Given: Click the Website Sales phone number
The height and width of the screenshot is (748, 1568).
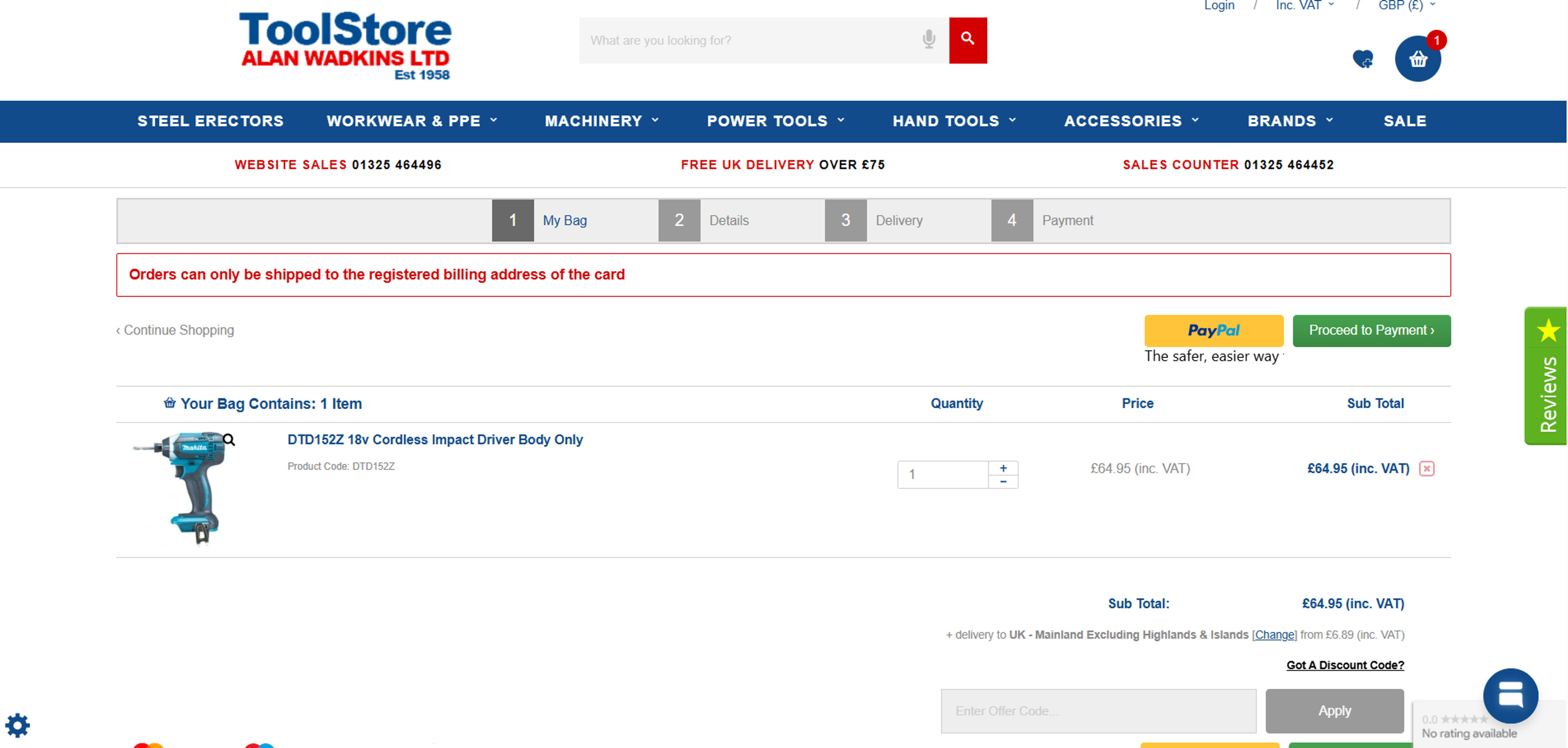Looking at the screenshot, I should point(396,164).
